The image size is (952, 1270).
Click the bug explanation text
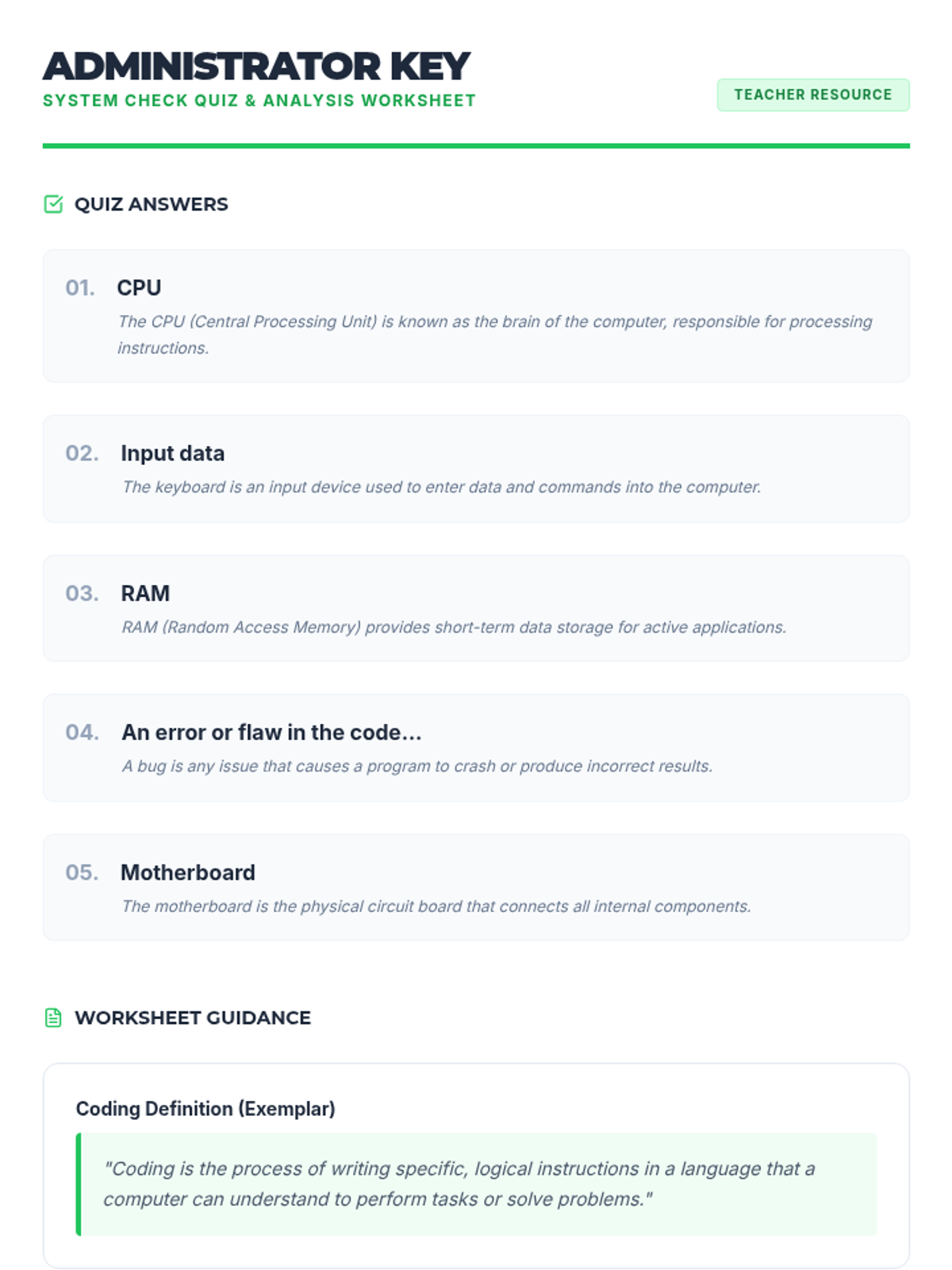(x=416, y=766)
